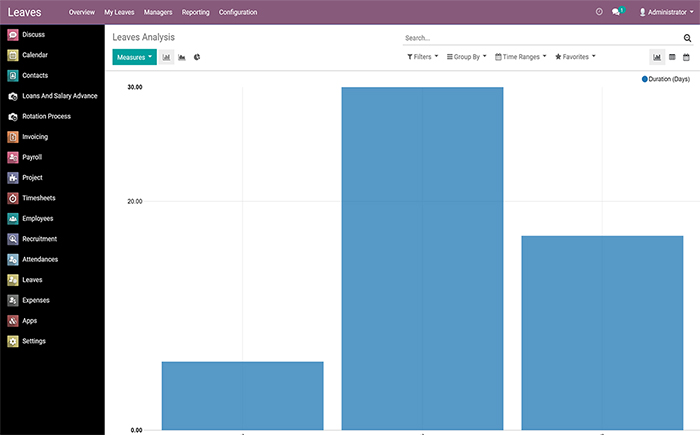This screenshot has width=700, height=435.
Task: Open the Filters dropdown
Action: tap(423, 57)
